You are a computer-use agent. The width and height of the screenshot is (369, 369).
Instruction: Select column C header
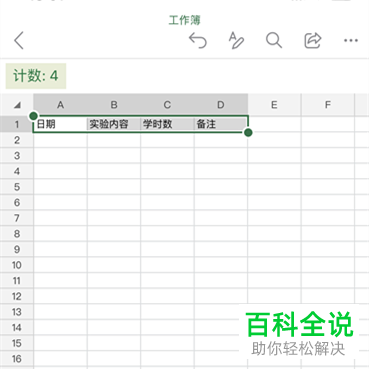pyautogui.click(x=167, y=105)
